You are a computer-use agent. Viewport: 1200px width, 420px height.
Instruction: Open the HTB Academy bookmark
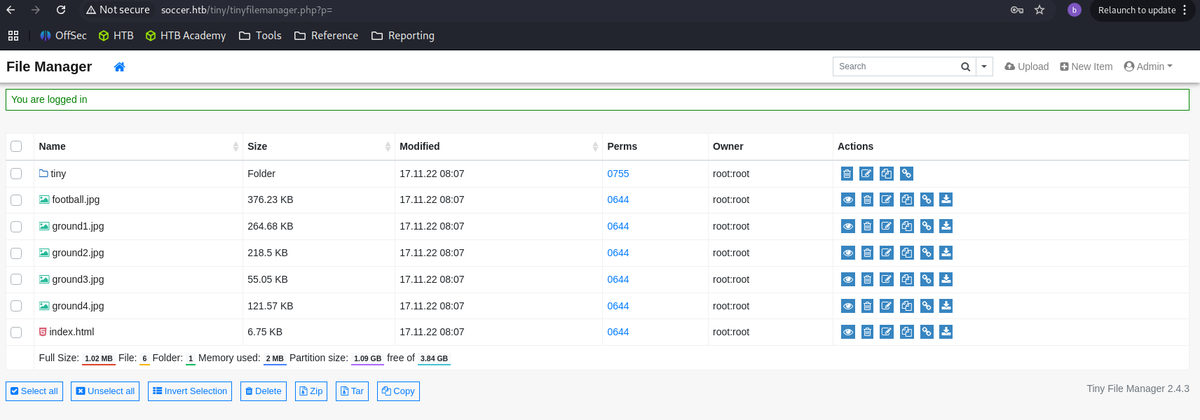185,36
